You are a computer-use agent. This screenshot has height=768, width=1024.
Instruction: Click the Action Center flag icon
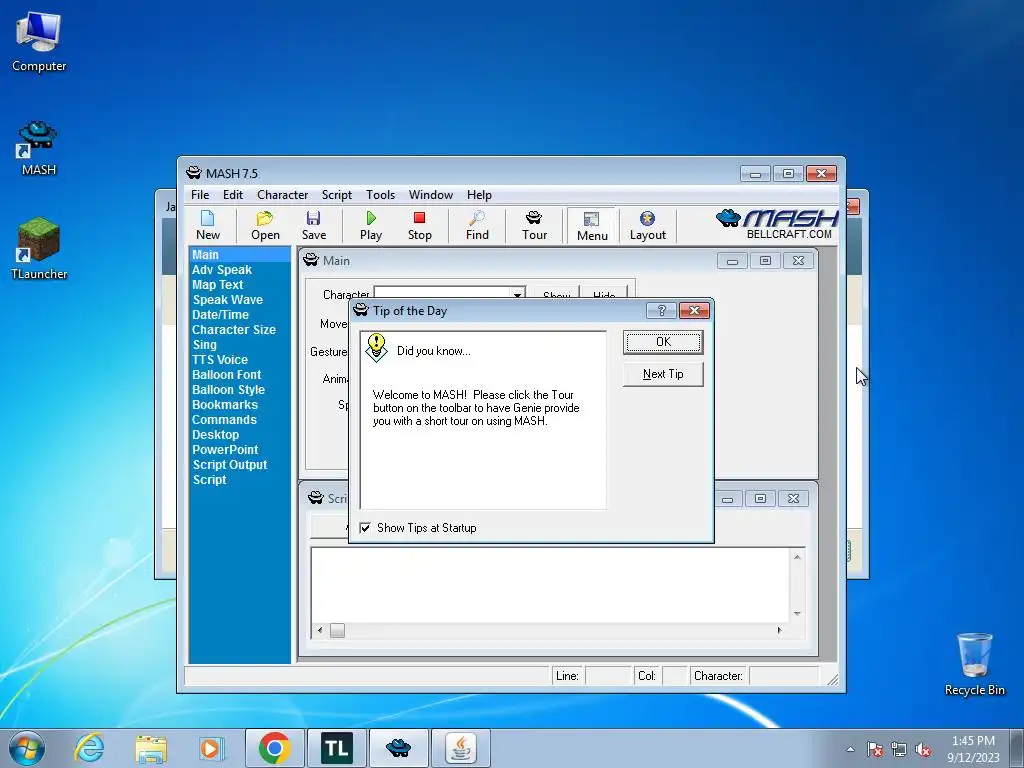tap(875, 749)
